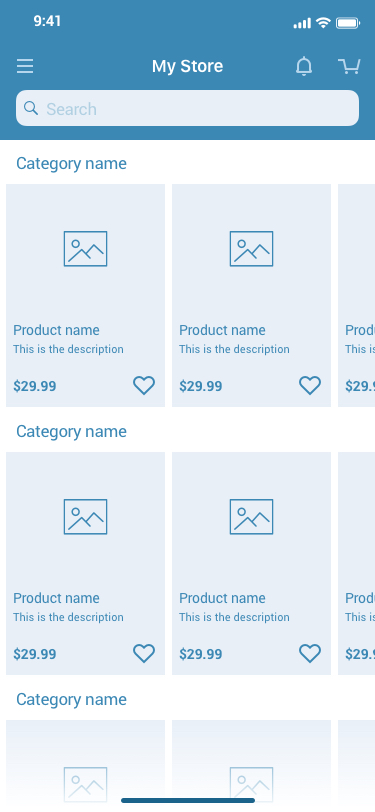Favorite first product in first category
The image size is (375, 812).
[x=144, y=386]
